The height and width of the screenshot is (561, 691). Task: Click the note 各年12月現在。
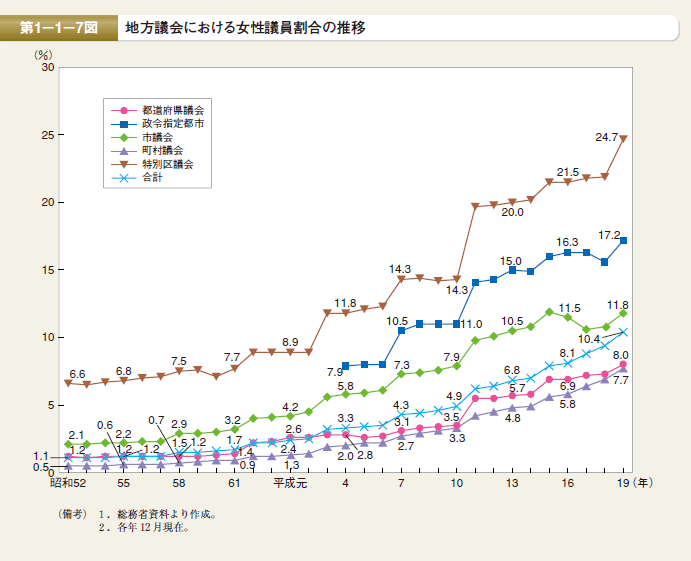tap(153, 528)
